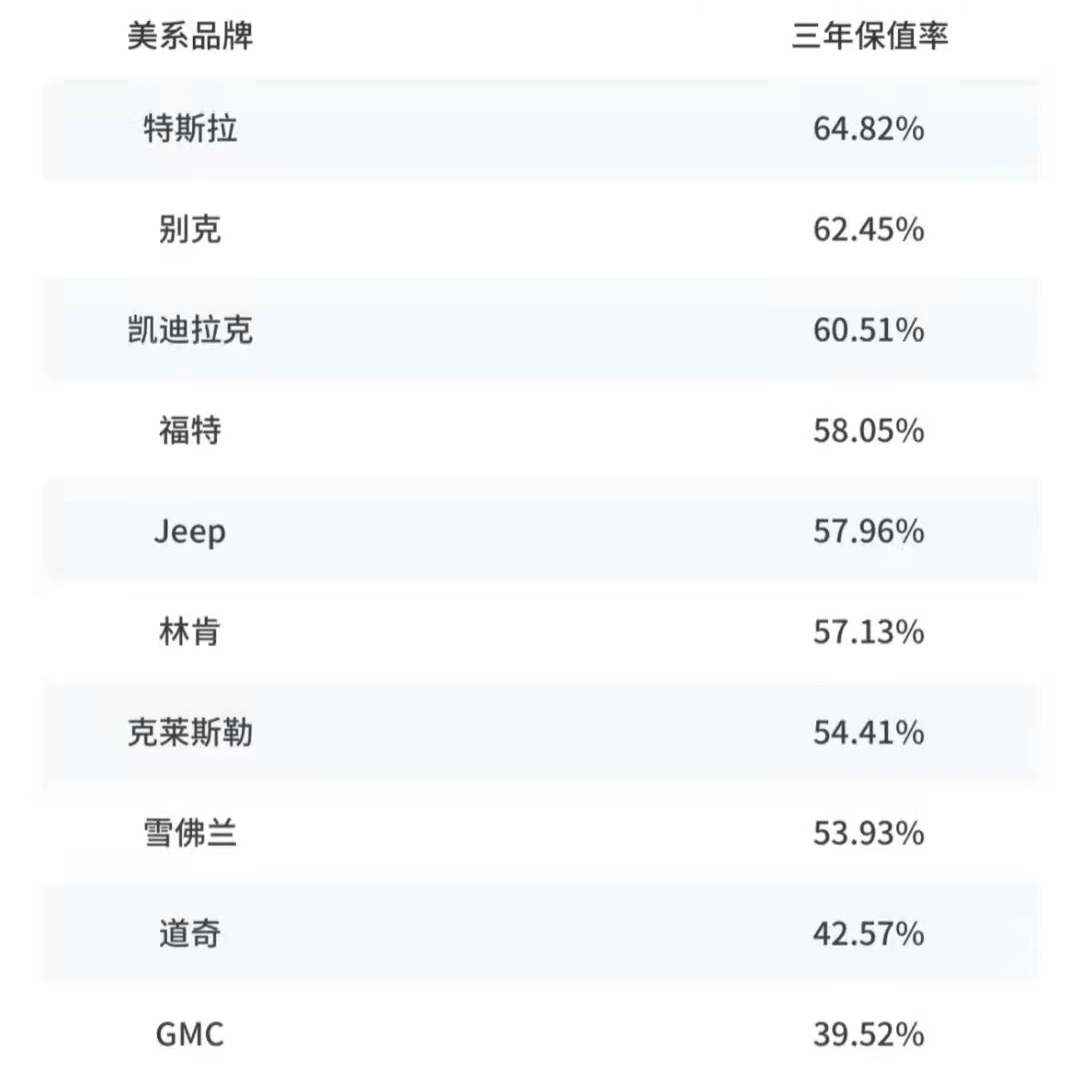This screenshot has height=1085, width=1080.
Task: Click the 57.13% retention value
Action: click(868, 632)
